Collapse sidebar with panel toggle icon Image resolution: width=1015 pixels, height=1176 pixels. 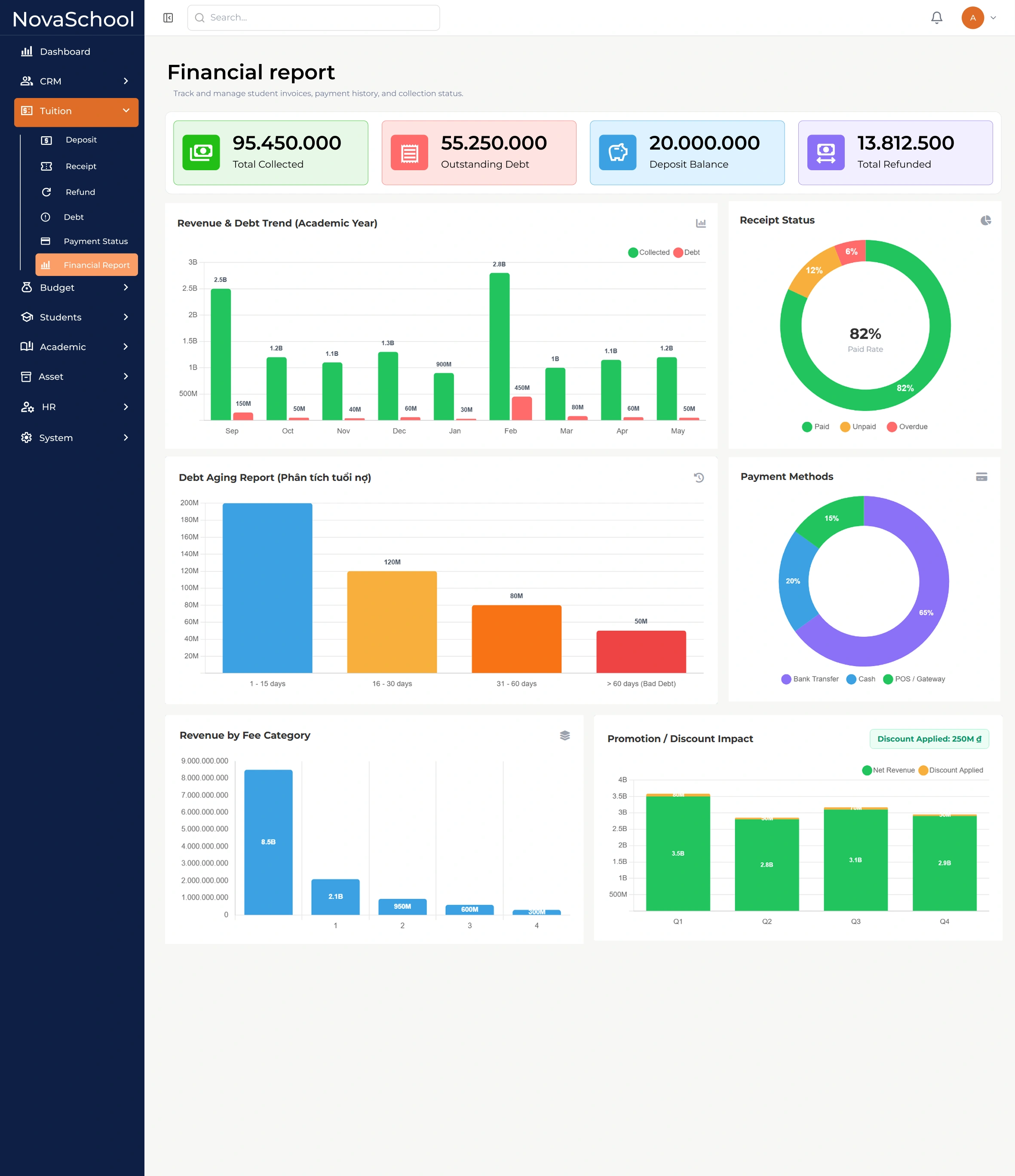click(168, 18)
